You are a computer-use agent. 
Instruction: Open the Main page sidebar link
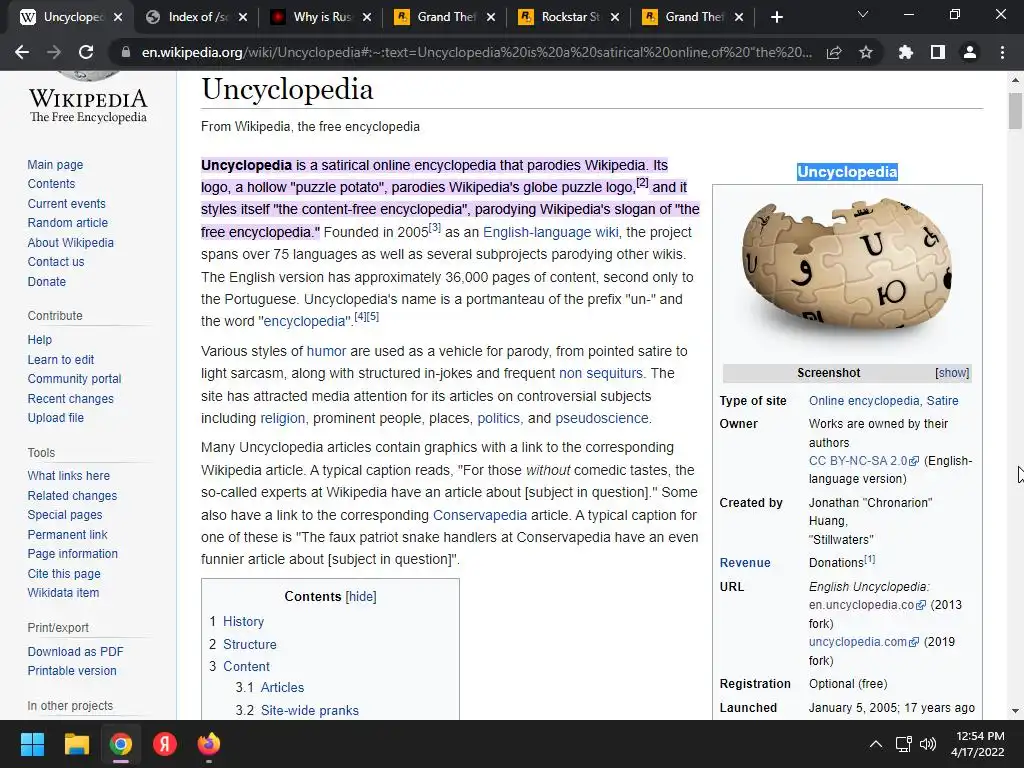point(55,165)
